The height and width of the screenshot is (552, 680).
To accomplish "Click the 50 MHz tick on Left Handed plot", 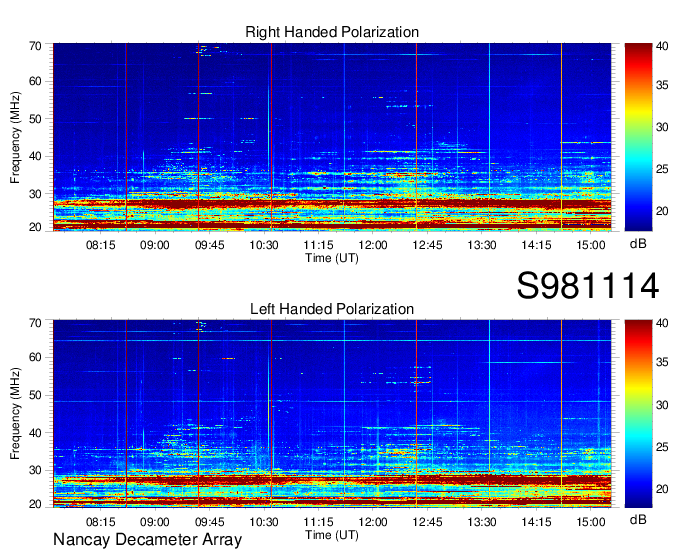I will tap(35, 395).
